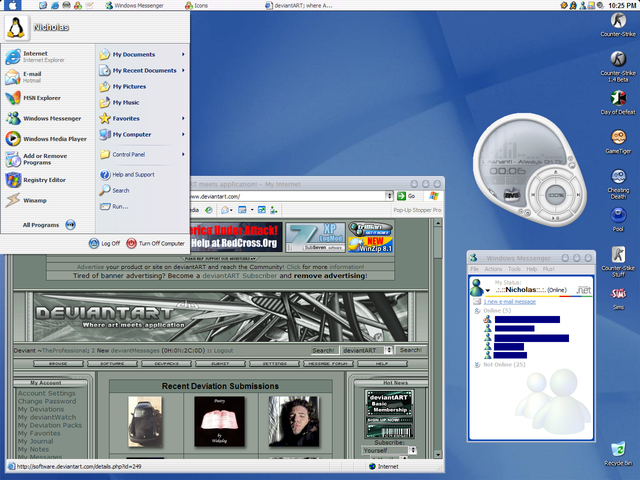The height and width of the screenshot is (480, 640).
Task: Open Internet Explorer from the start menu
Action: (x=35, y=57)
